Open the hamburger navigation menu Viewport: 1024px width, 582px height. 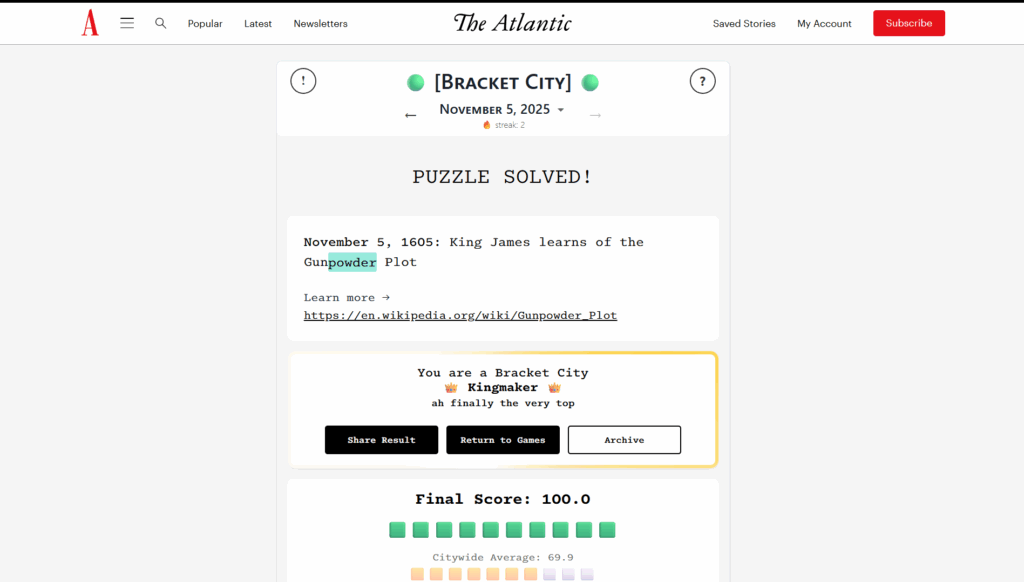coord(127,22)
